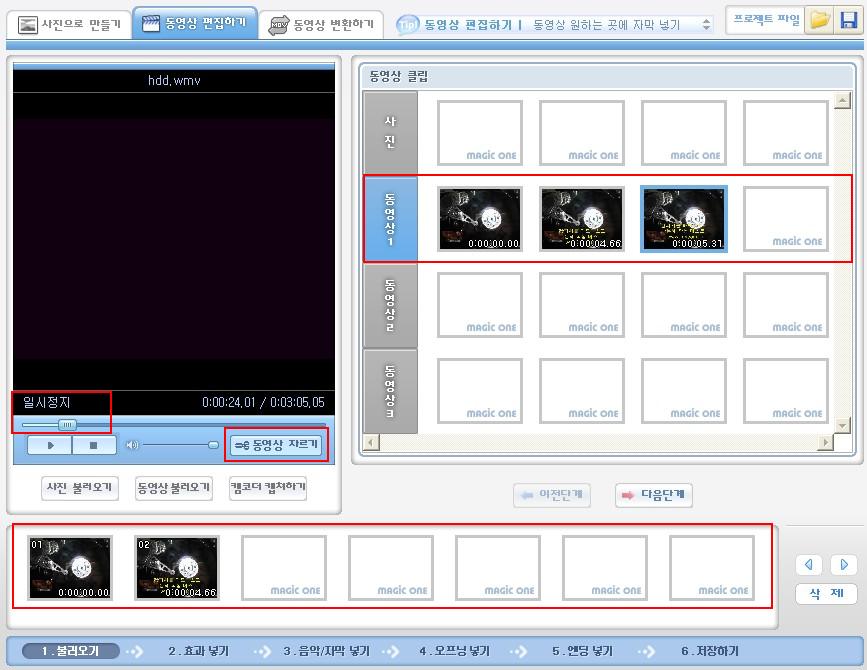
Task: Select clip thumbnail at 0:00:05.31
Action: 684,219
